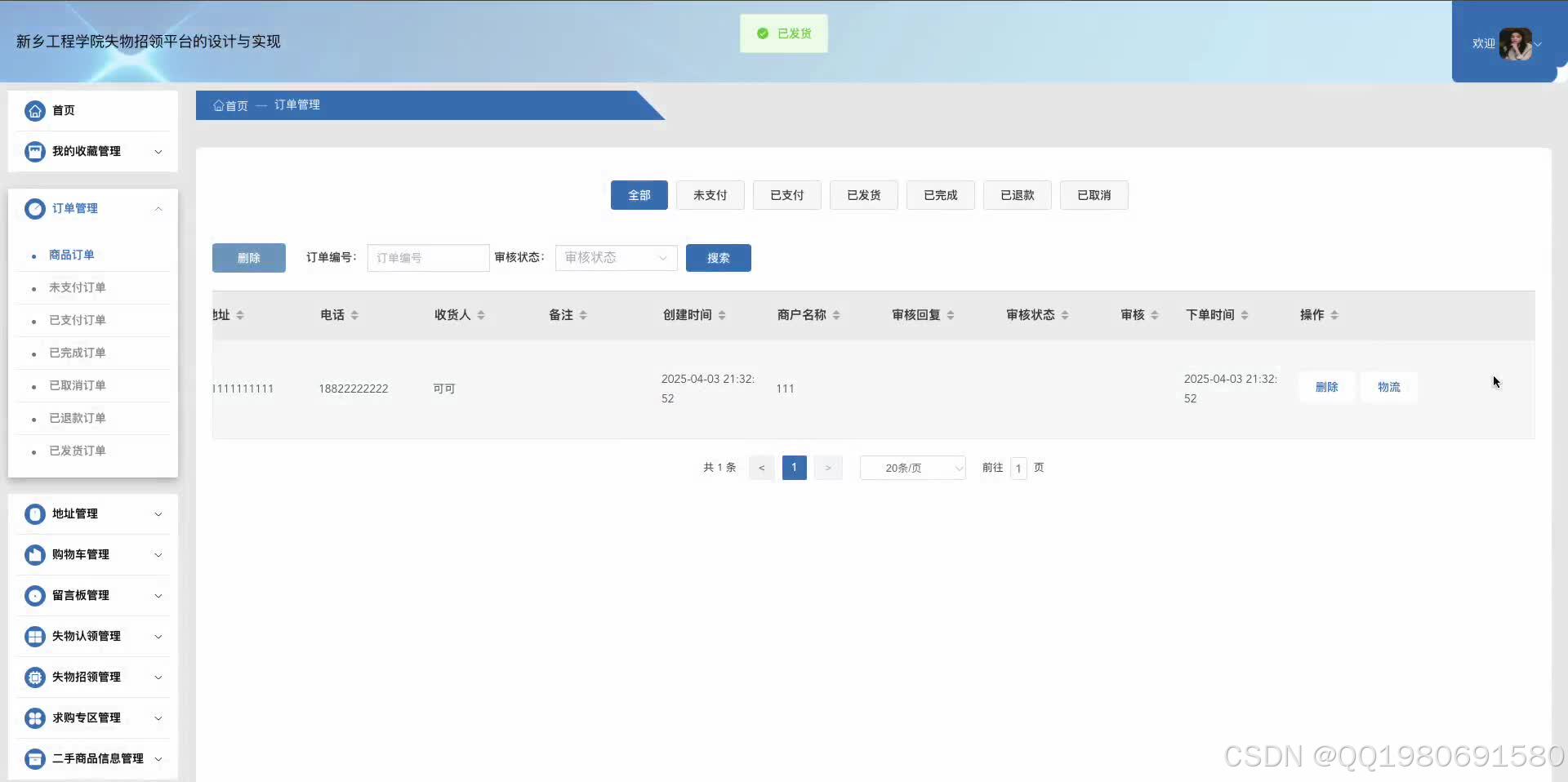Screen dimensions: 1568x782
Task: Type in the 订单编号 input field
Action: pos(427,257)
